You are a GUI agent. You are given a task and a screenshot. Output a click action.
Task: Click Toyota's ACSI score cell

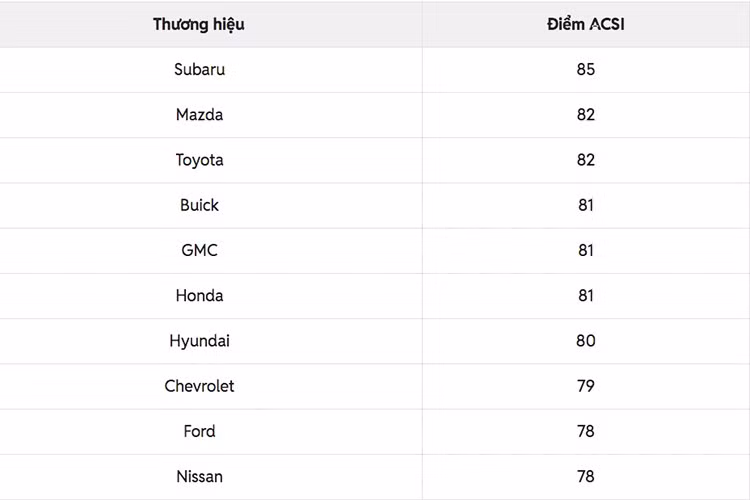(585, 160)
